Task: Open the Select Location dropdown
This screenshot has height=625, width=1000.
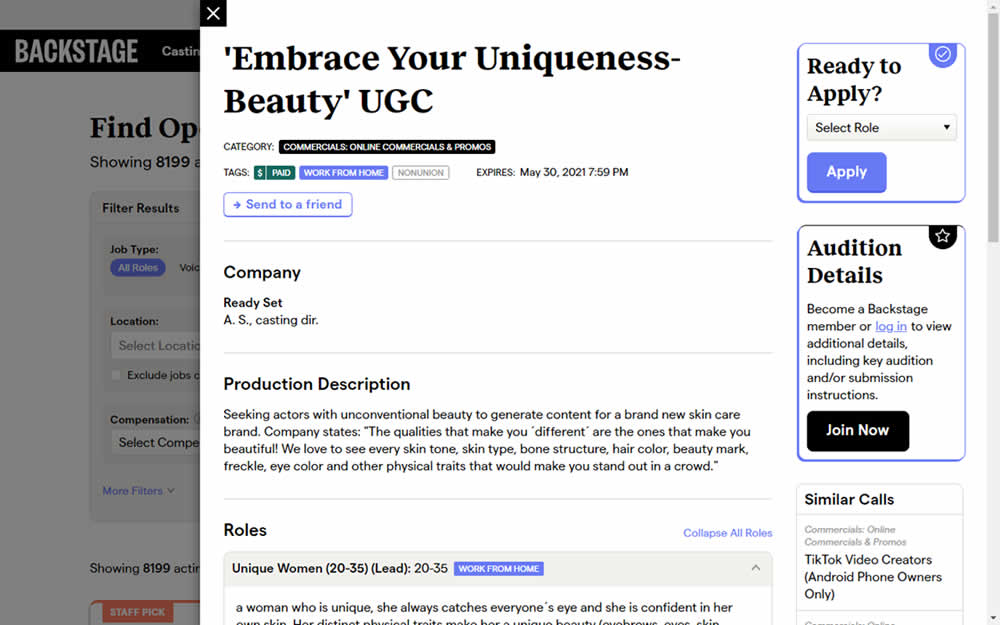Action: coord(157,346)
